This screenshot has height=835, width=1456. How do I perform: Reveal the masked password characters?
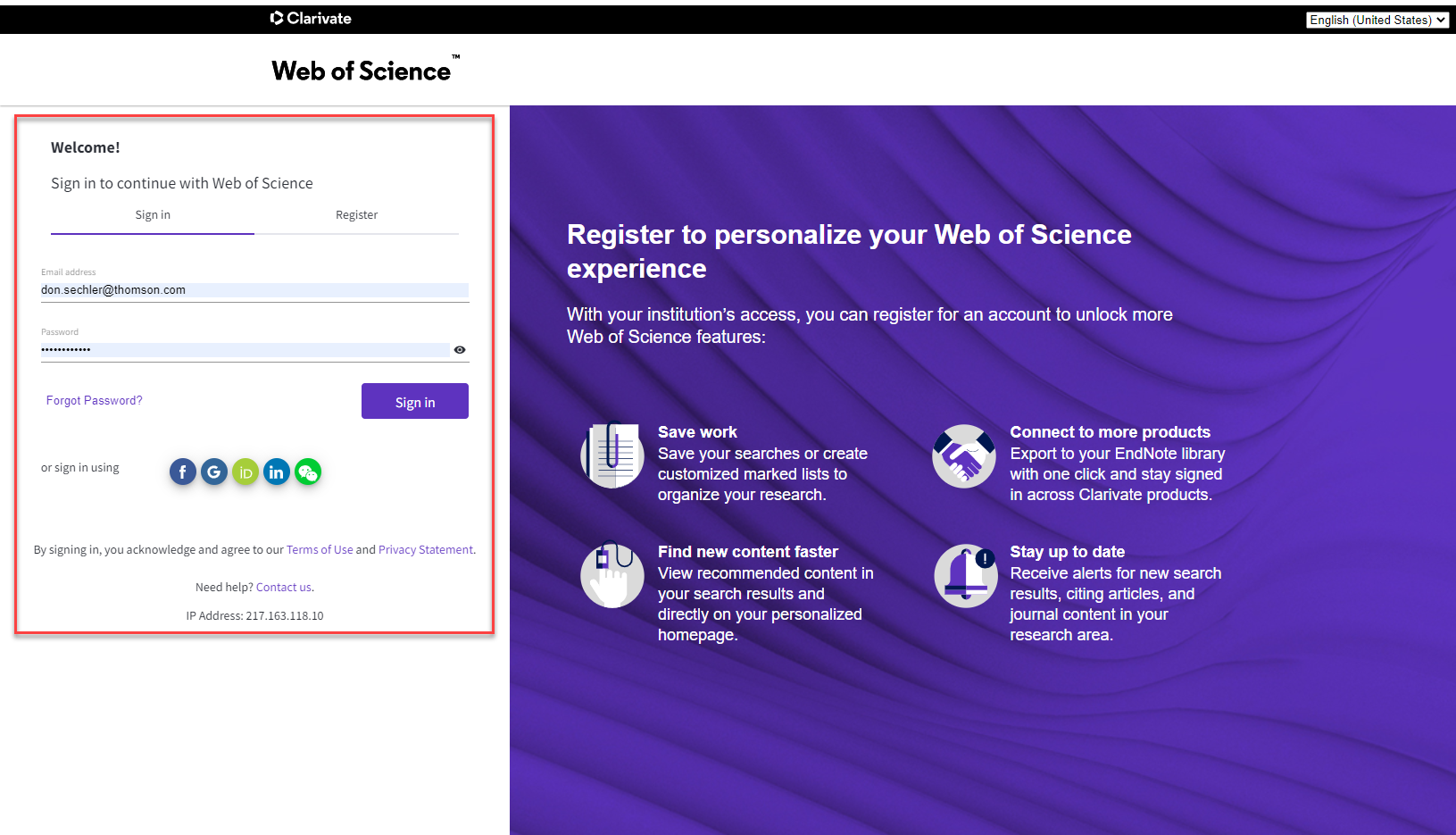[x=459, y=349]
